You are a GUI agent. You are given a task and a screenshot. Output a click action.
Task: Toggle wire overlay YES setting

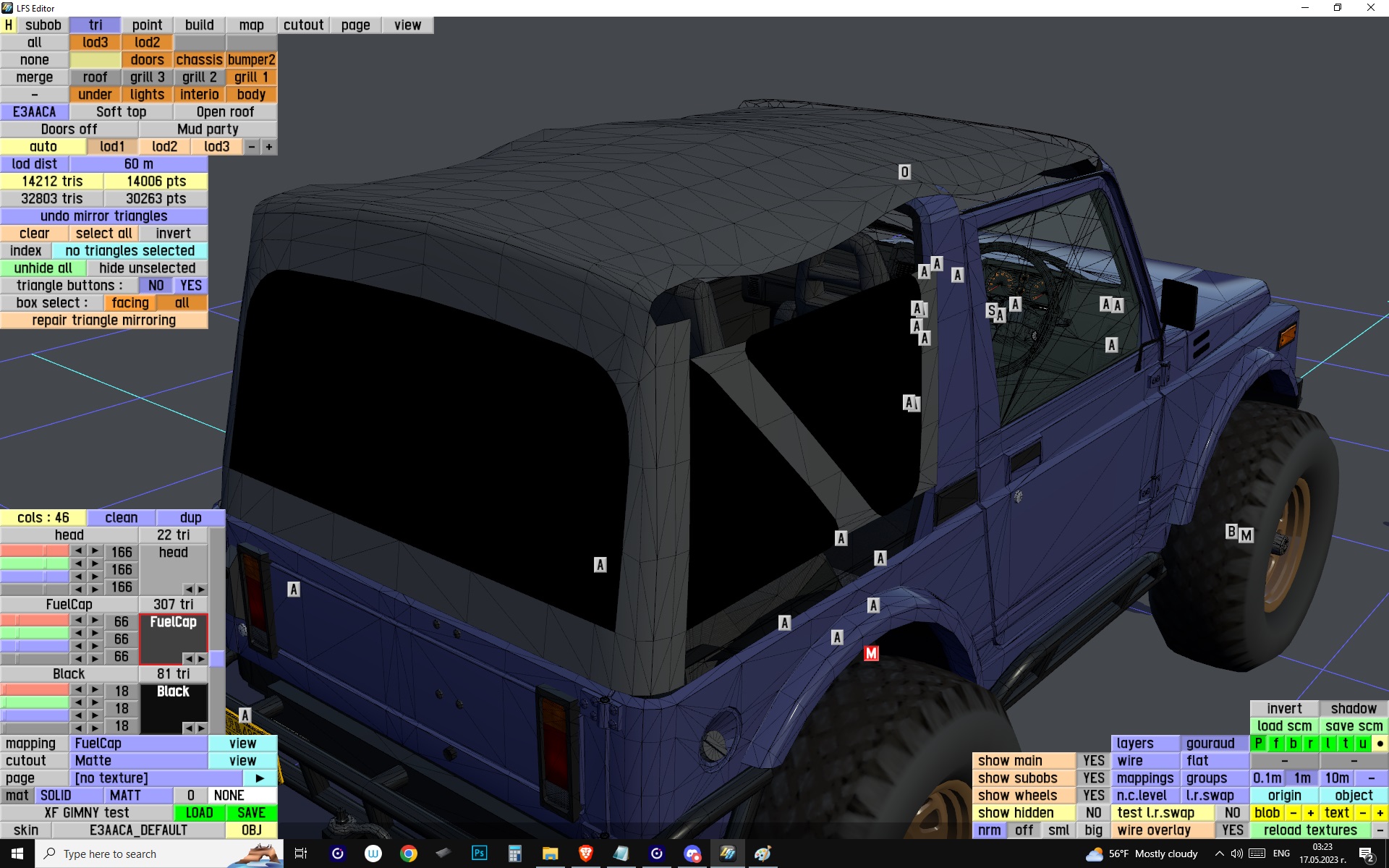(1232, 830)
